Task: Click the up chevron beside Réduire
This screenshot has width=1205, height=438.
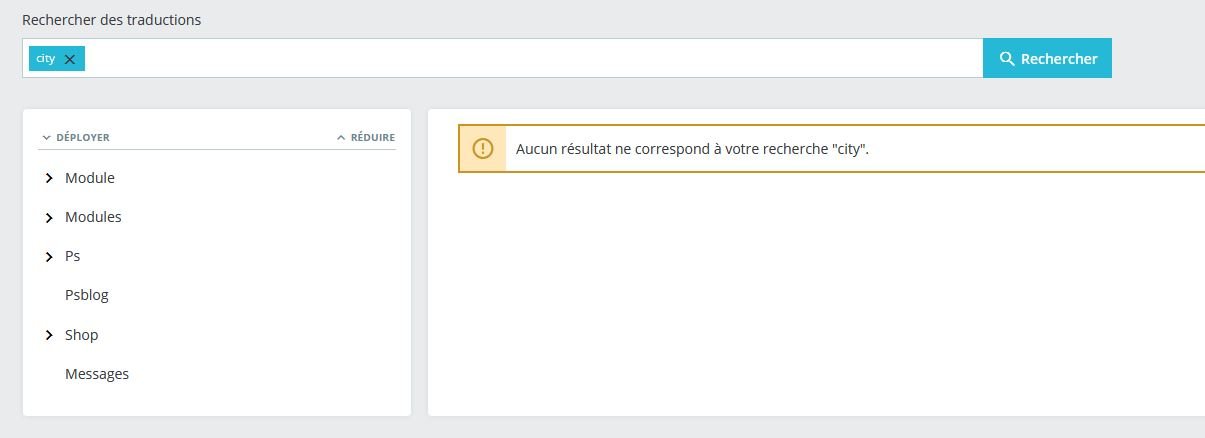Action: pos(341,138)
